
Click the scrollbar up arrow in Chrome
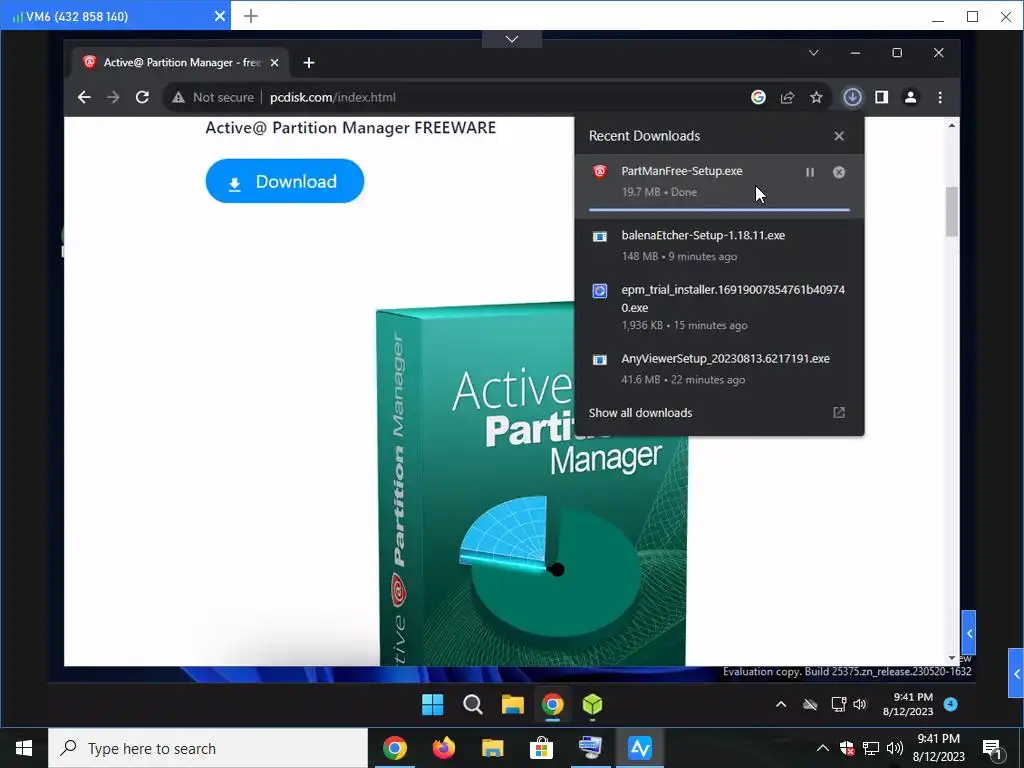pyautogui.click(x=952, y=125)
